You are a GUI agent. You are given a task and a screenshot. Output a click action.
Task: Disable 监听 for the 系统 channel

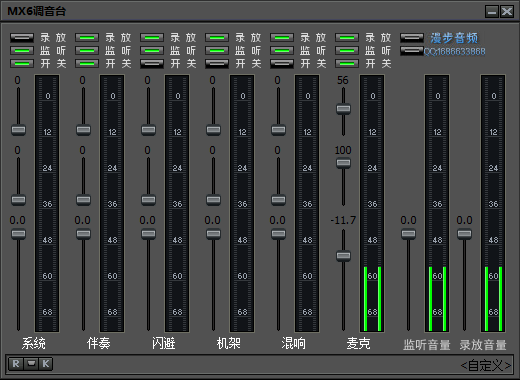coord(22,51)
